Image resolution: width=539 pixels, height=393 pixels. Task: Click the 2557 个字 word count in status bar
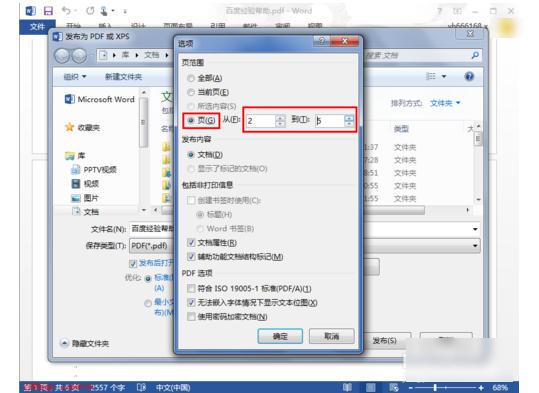(x=108, y=387)
